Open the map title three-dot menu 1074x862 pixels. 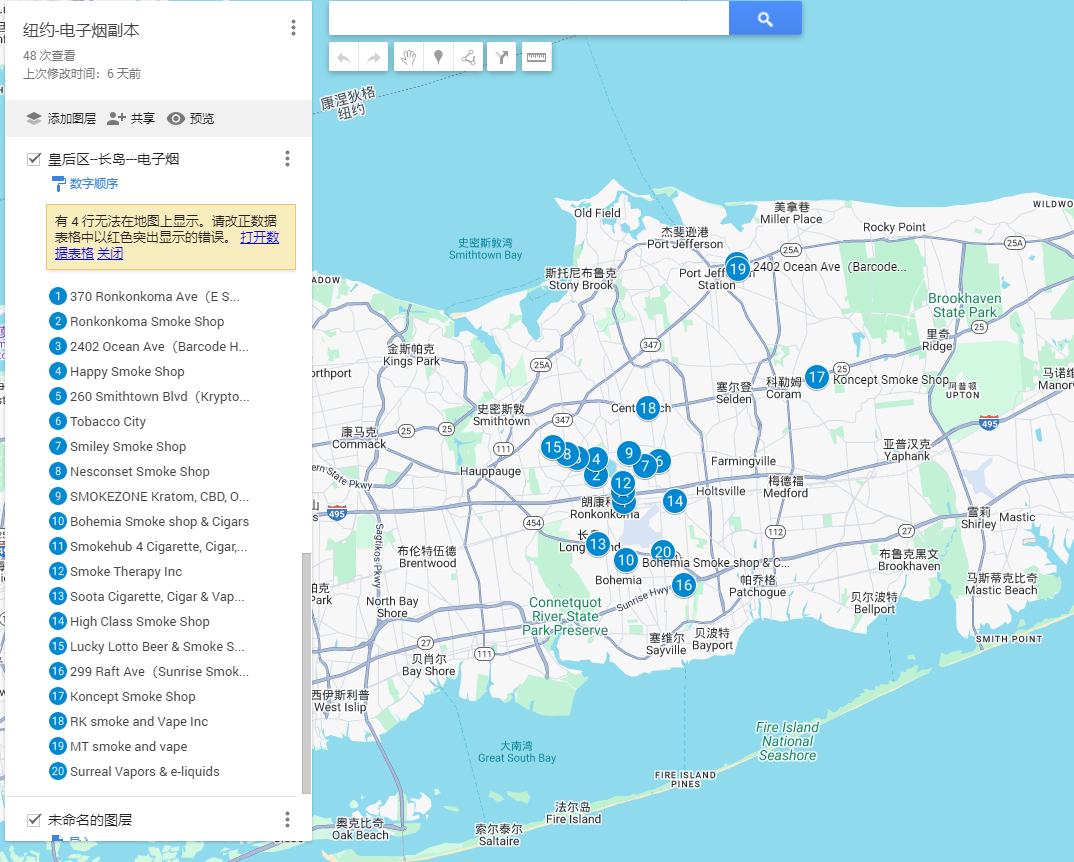pos(293,28)
